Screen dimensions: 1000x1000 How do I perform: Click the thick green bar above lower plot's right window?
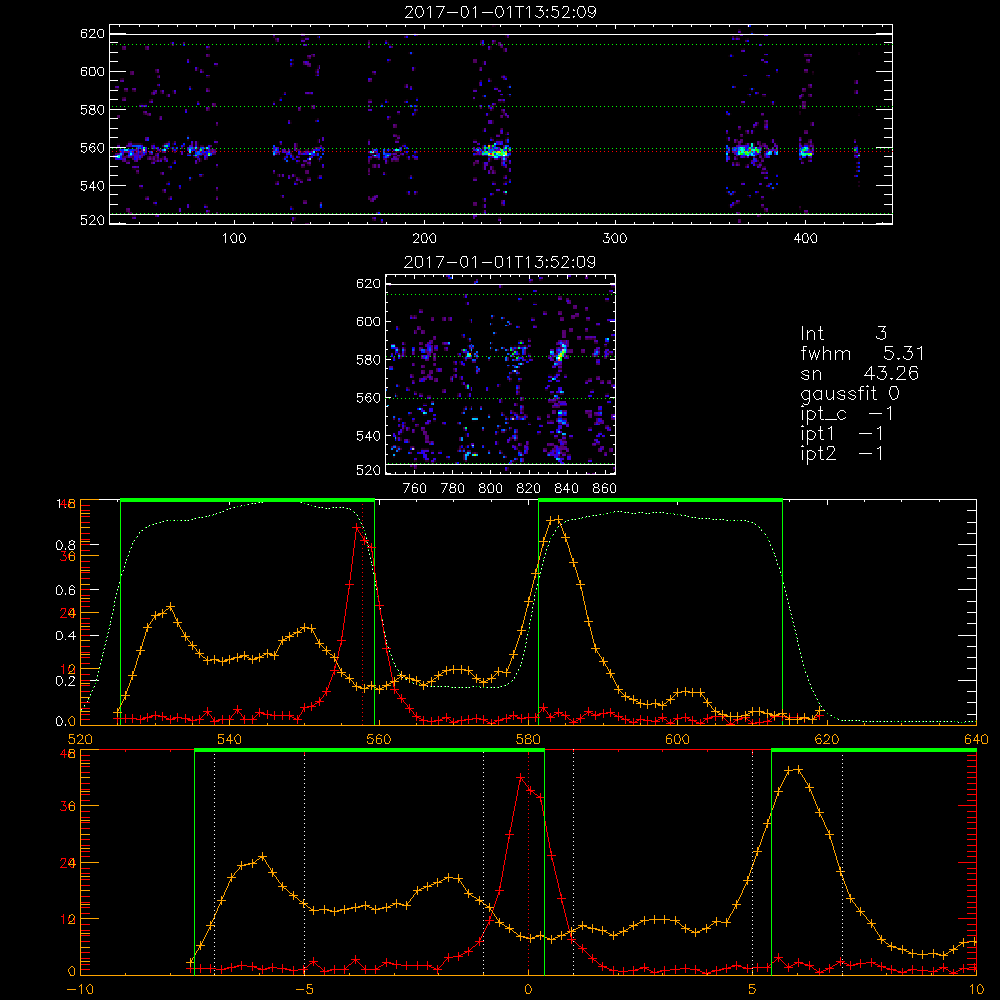(x=874, y=750)
